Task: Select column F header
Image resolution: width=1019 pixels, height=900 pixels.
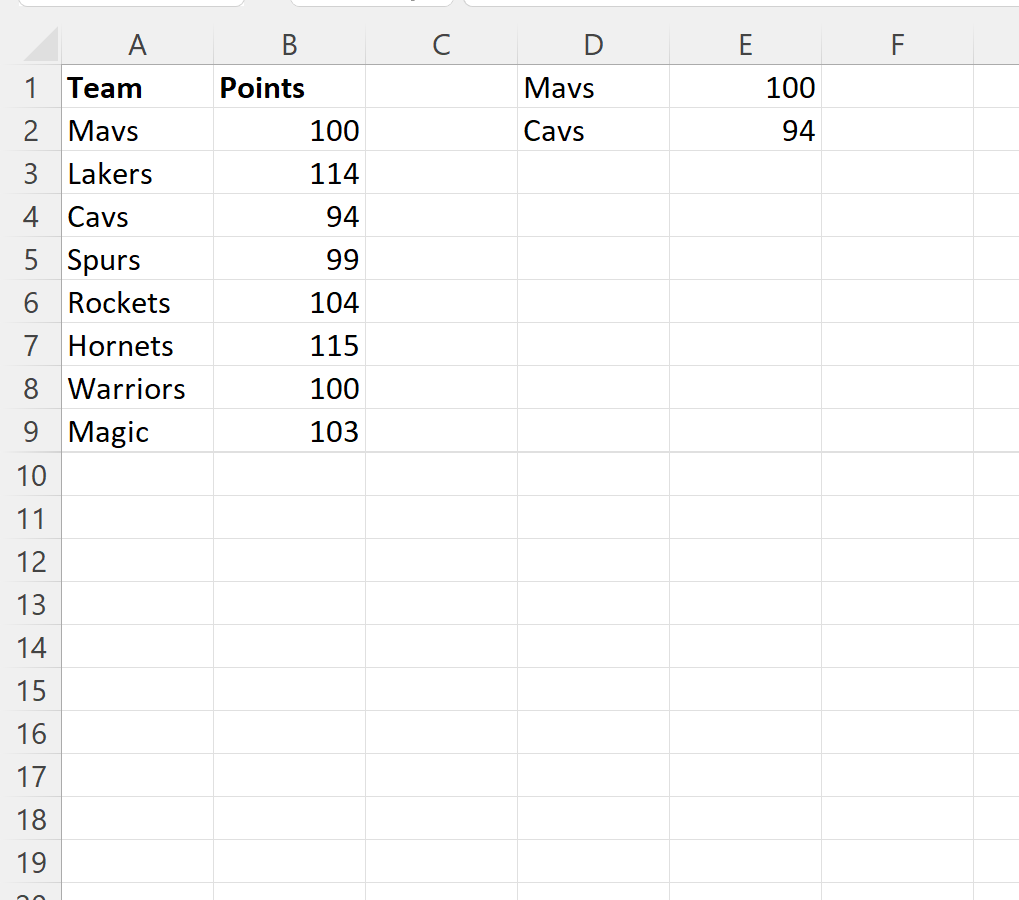Action: pos(897,45)
